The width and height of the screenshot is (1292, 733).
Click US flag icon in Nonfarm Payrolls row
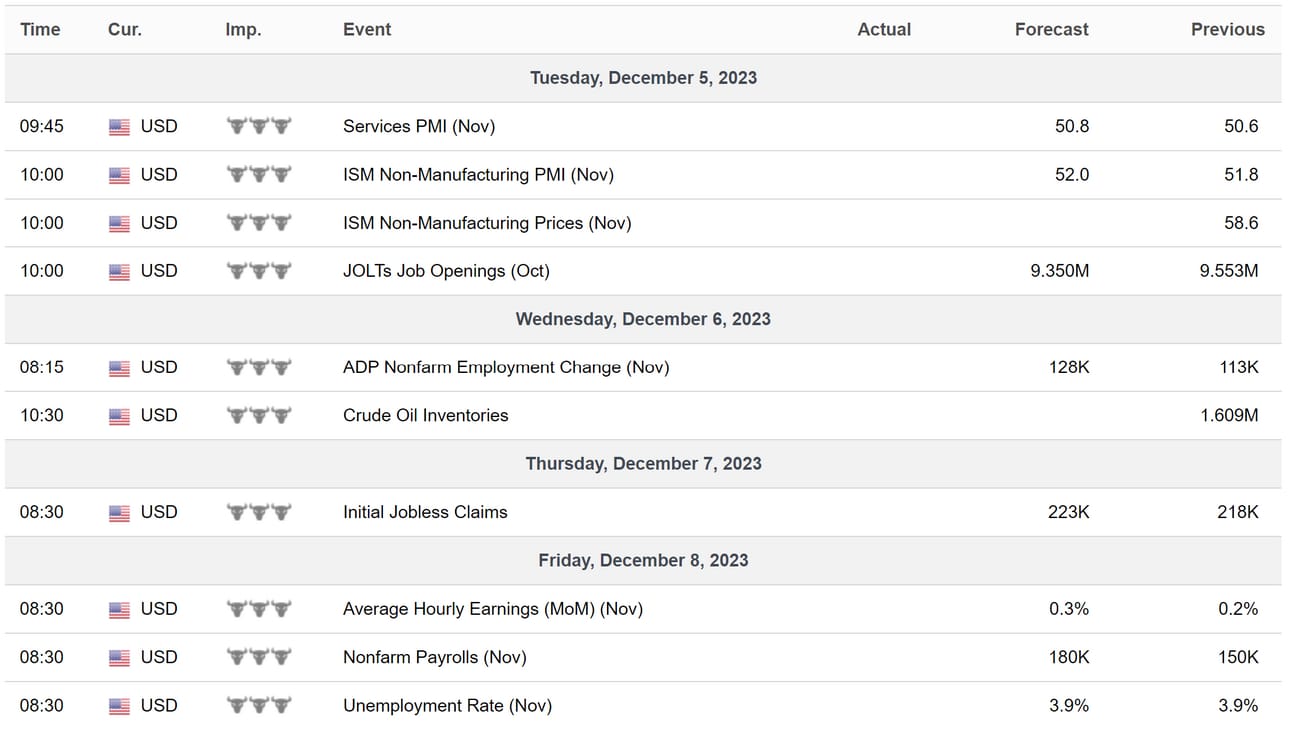coord(119,658)
